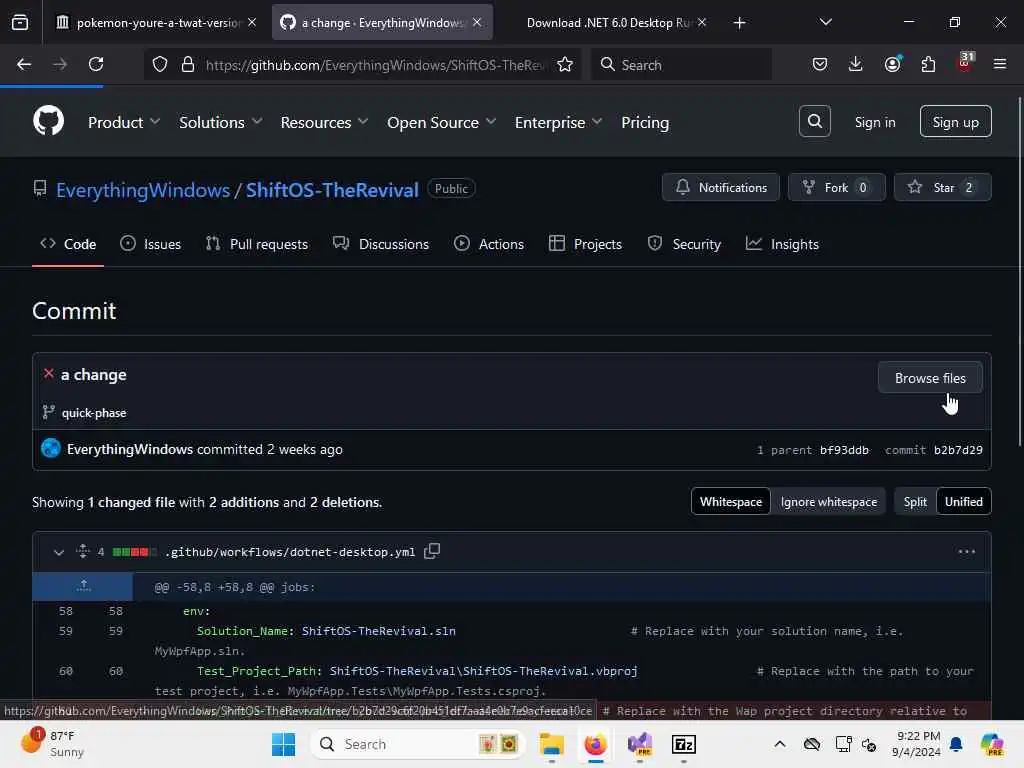The height and width of the screenshot is (768, 1024).
Task: Reload the page with refresh icon
Action: (x=96, y=64)
